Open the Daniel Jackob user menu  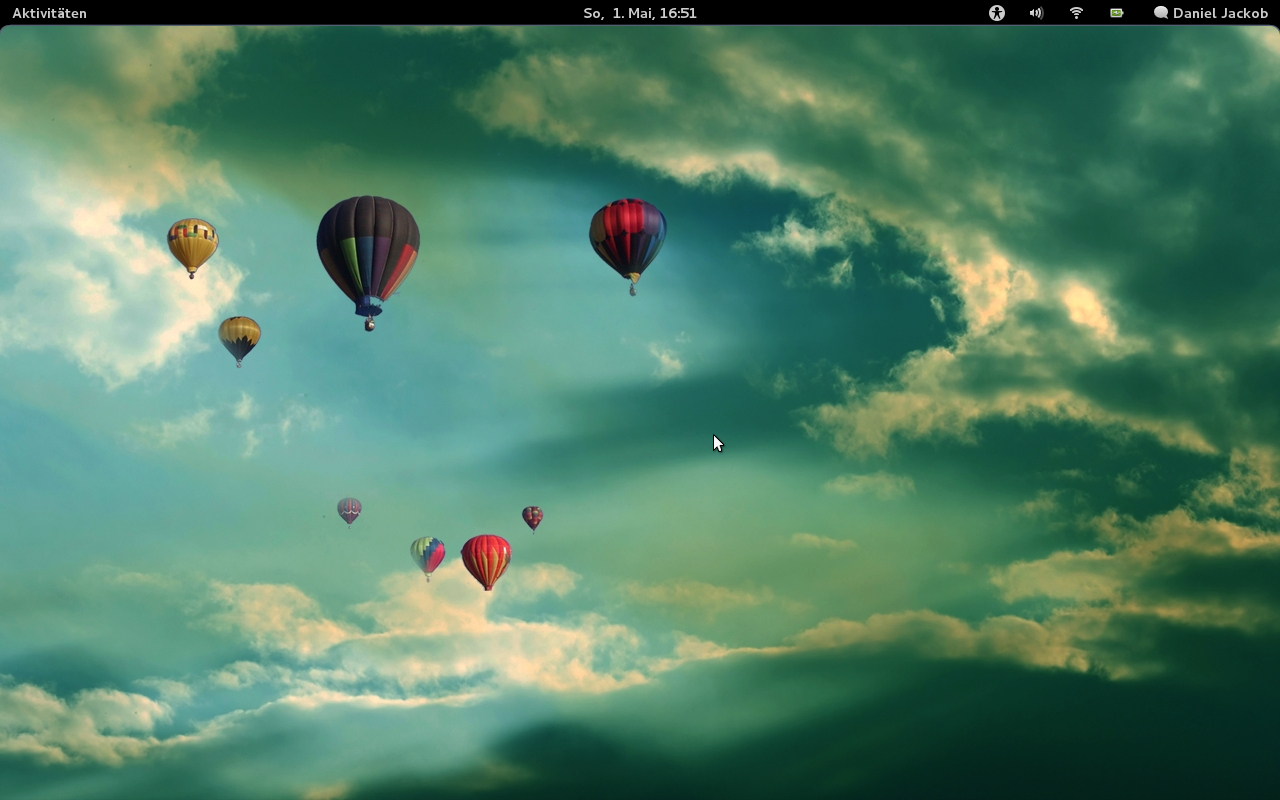(x=1220, y=13)
